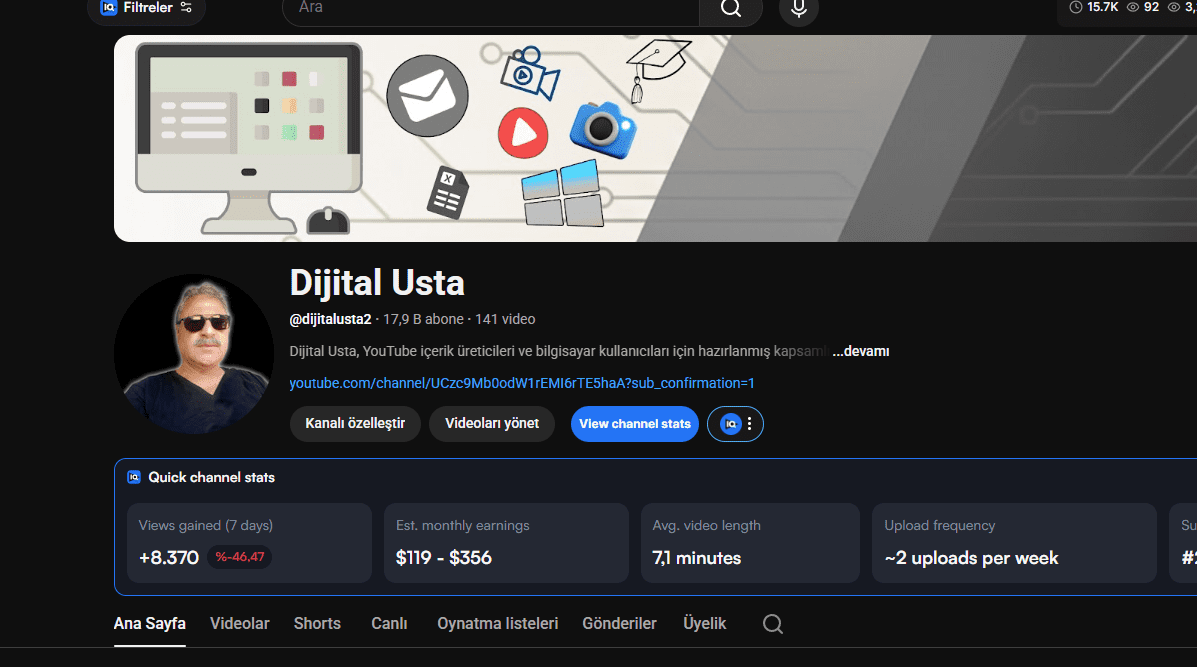Screen dimensions: 1197x667
Task: Open the channel tab bar search icon
Action: tap(772, 623)
